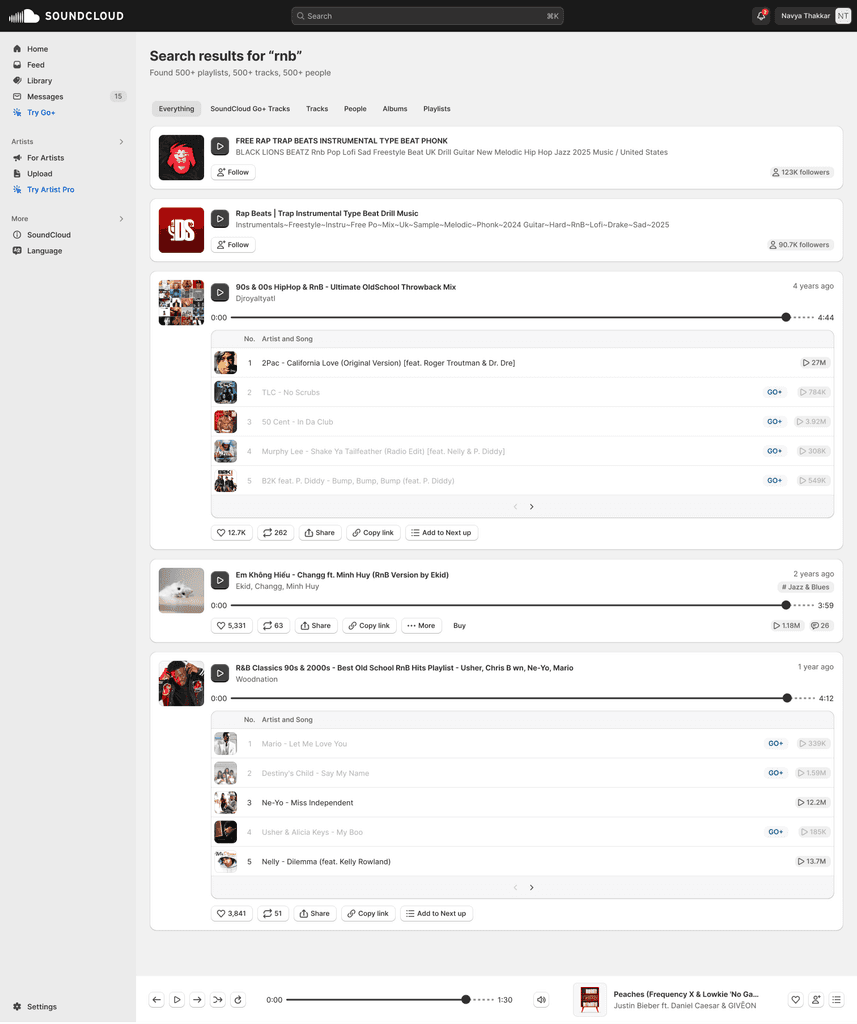
Task: Open cat thumbnail of Em Không Hiểu
Action: click(x=182, y=590)
